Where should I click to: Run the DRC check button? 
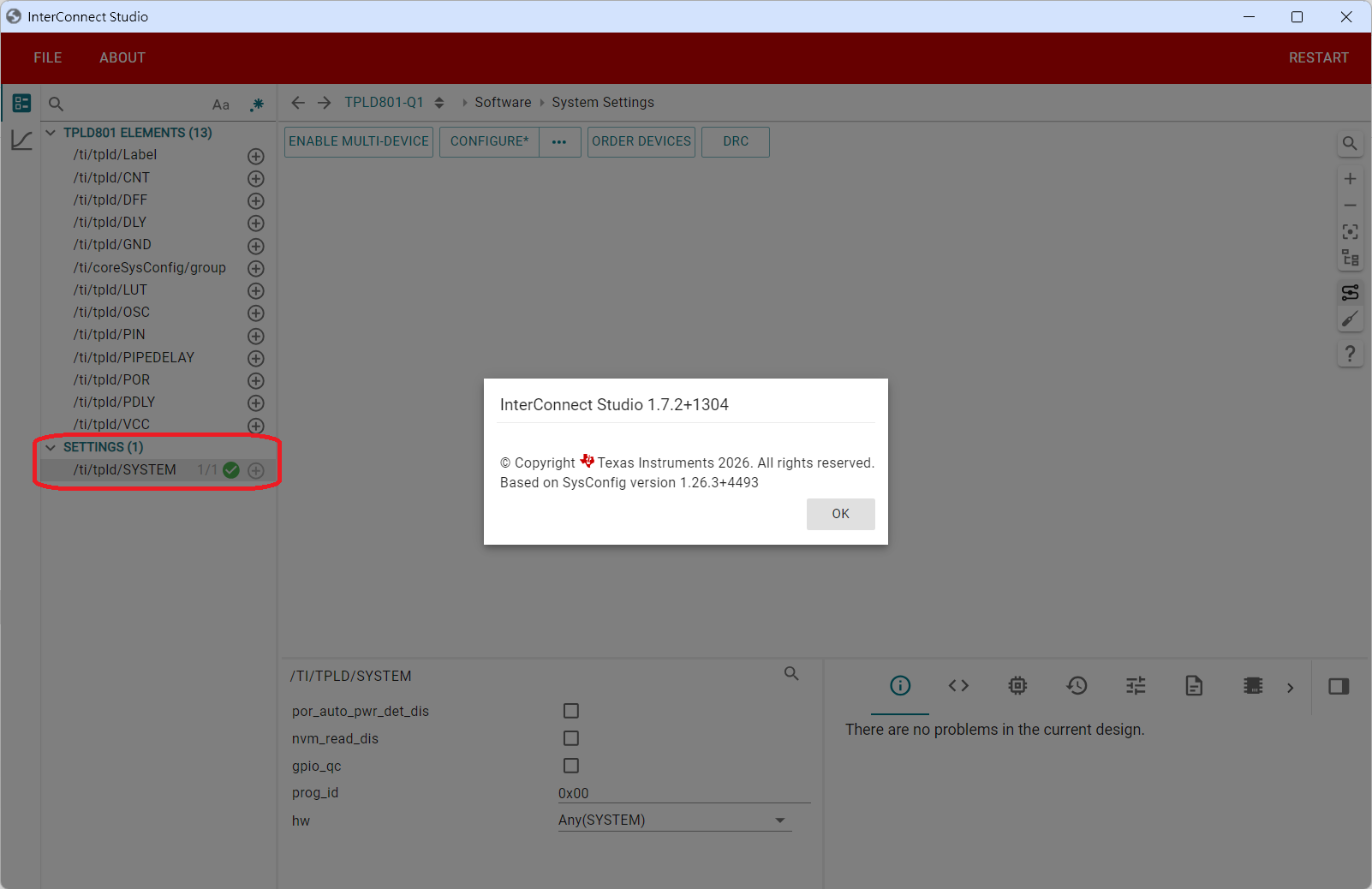point(736,142)
